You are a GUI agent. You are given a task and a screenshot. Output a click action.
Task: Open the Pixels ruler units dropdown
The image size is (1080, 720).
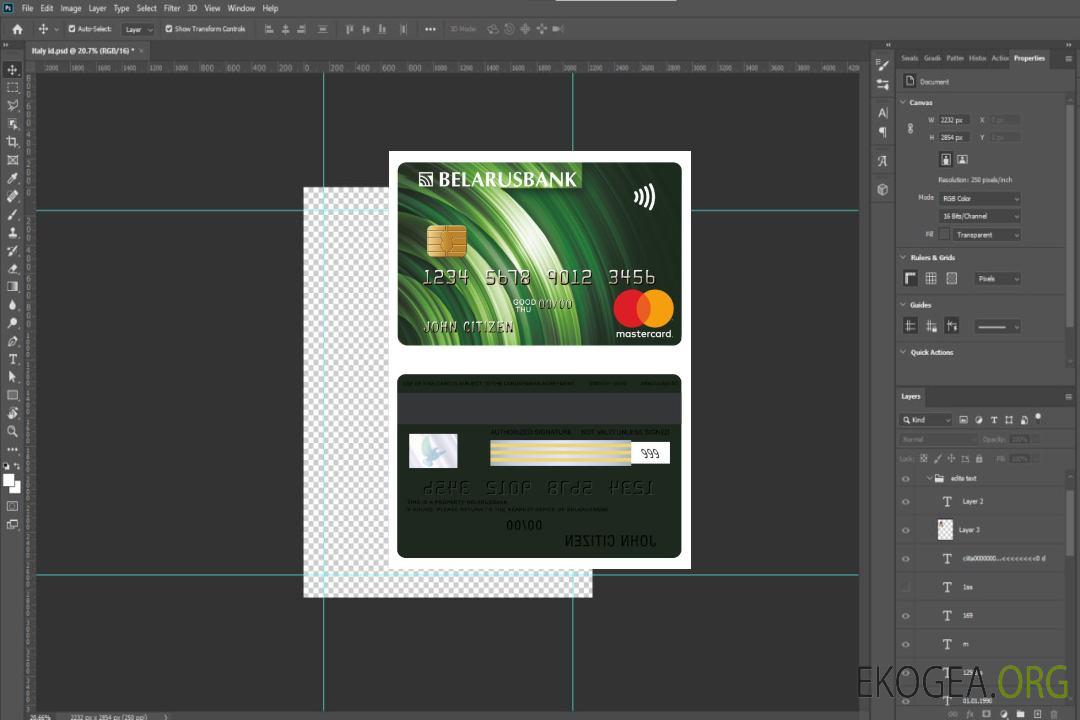pyautogui.click(x=997, y=279)
